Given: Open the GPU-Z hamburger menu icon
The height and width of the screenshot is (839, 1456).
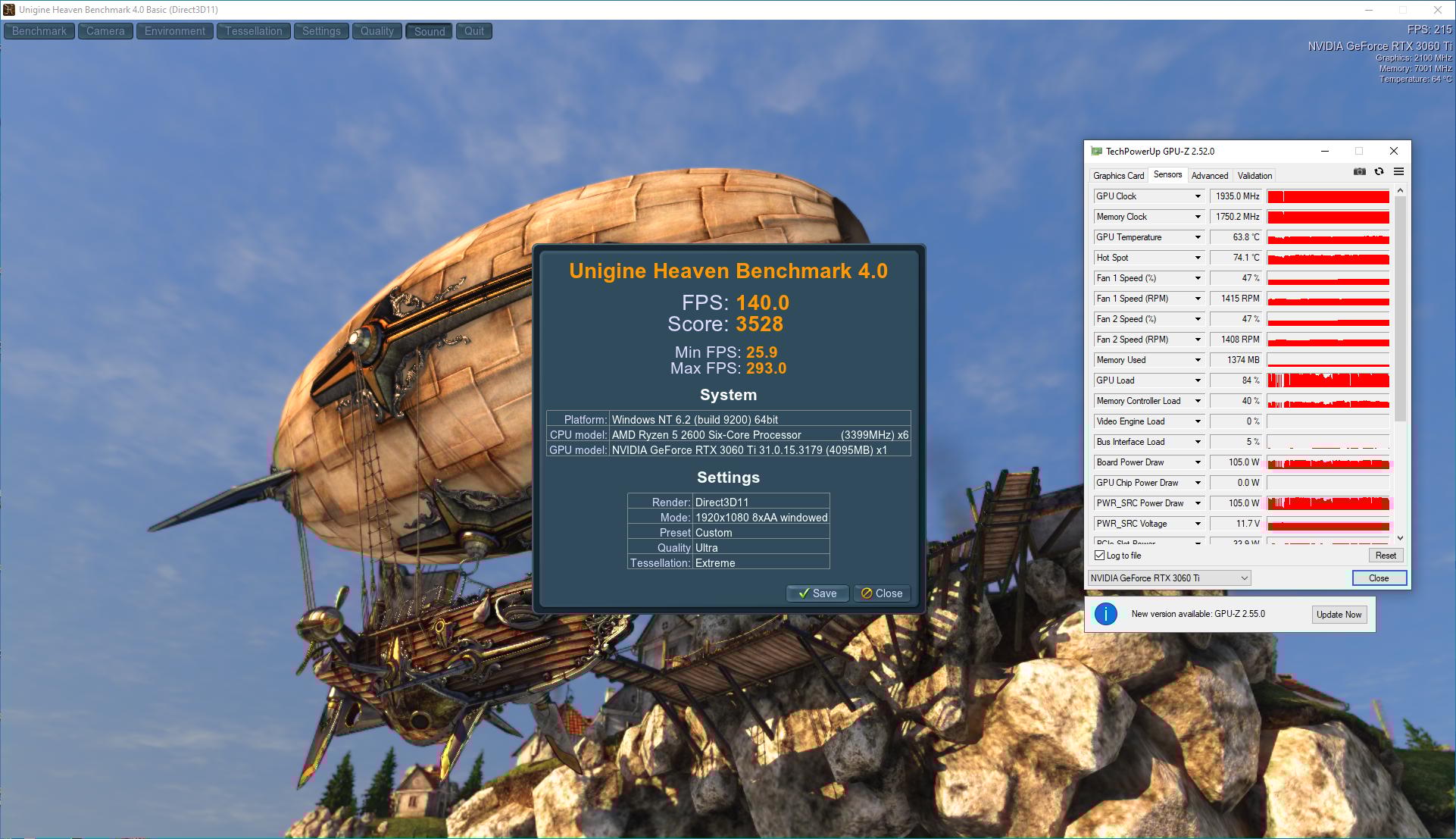Looking at the screenshot, I should [1398, 172].
